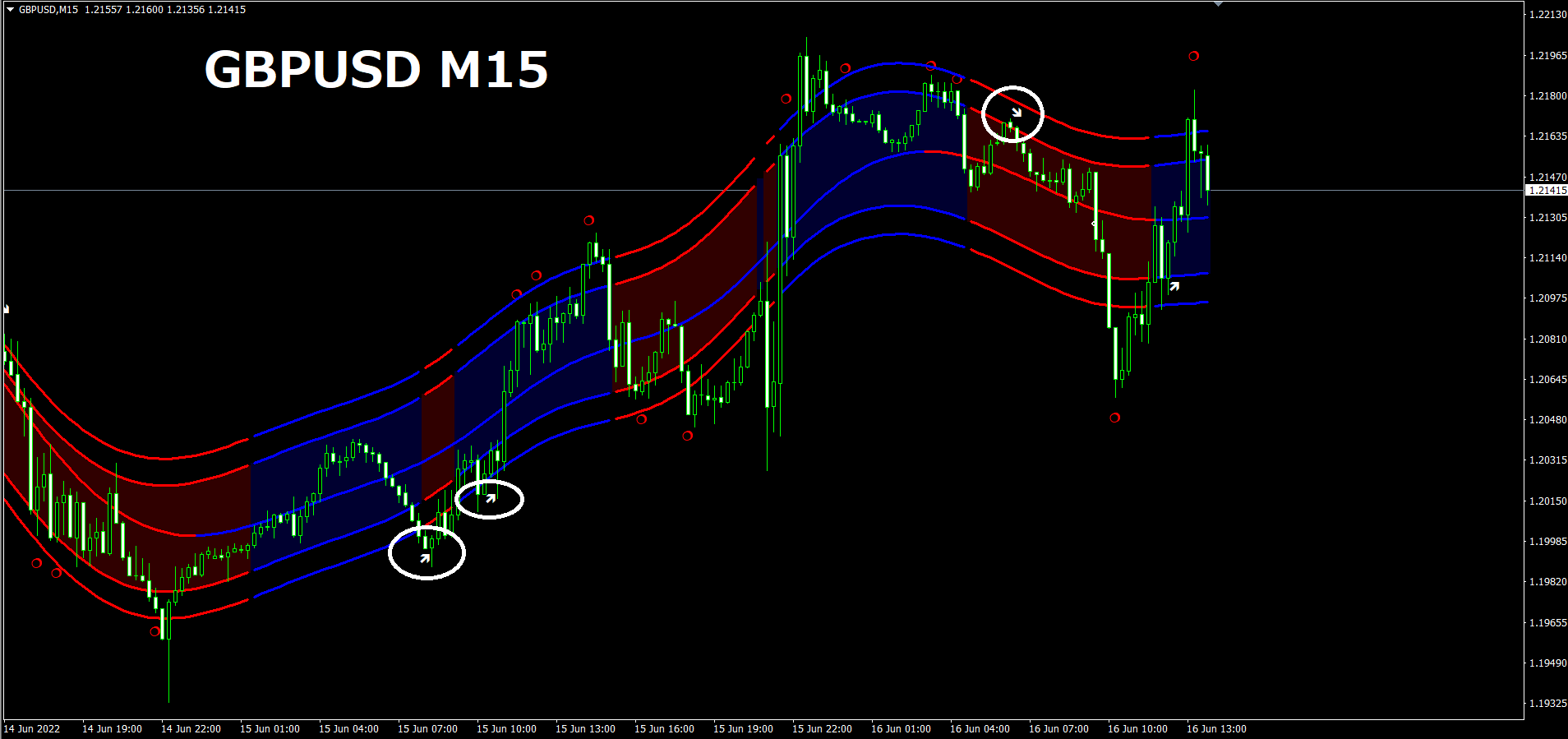Select the 16 Jun 01:00 time label
Image resolution: width=1568 pixels, height=739 pixels.
[901, 729]
